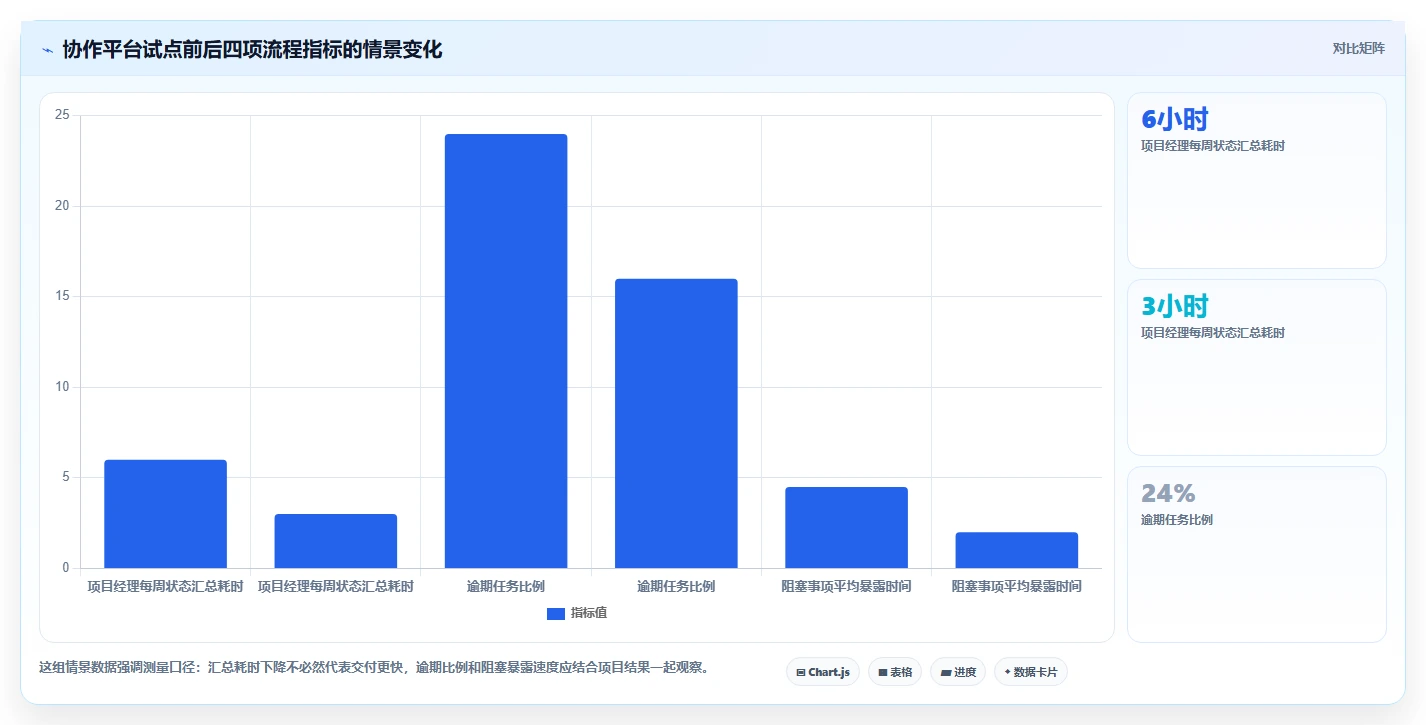Click the blue legend swatch for 指标值
This screenshot has width=1426, height=725.
556,614
